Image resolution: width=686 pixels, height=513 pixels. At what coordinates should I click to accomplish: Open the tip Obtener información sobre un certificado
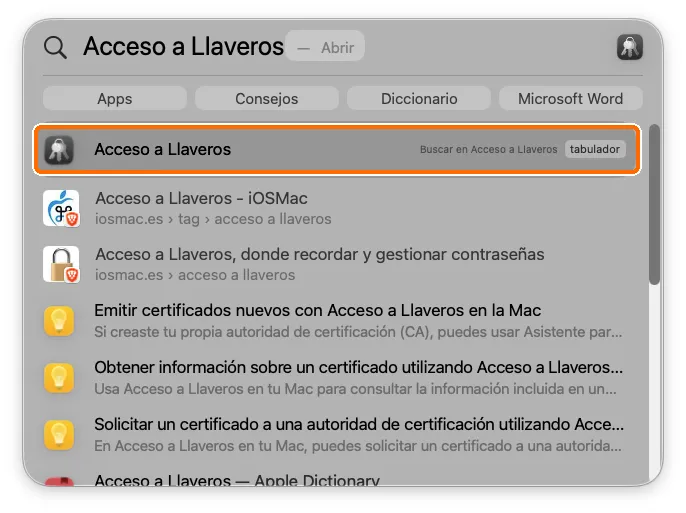[x=337, y=378]
